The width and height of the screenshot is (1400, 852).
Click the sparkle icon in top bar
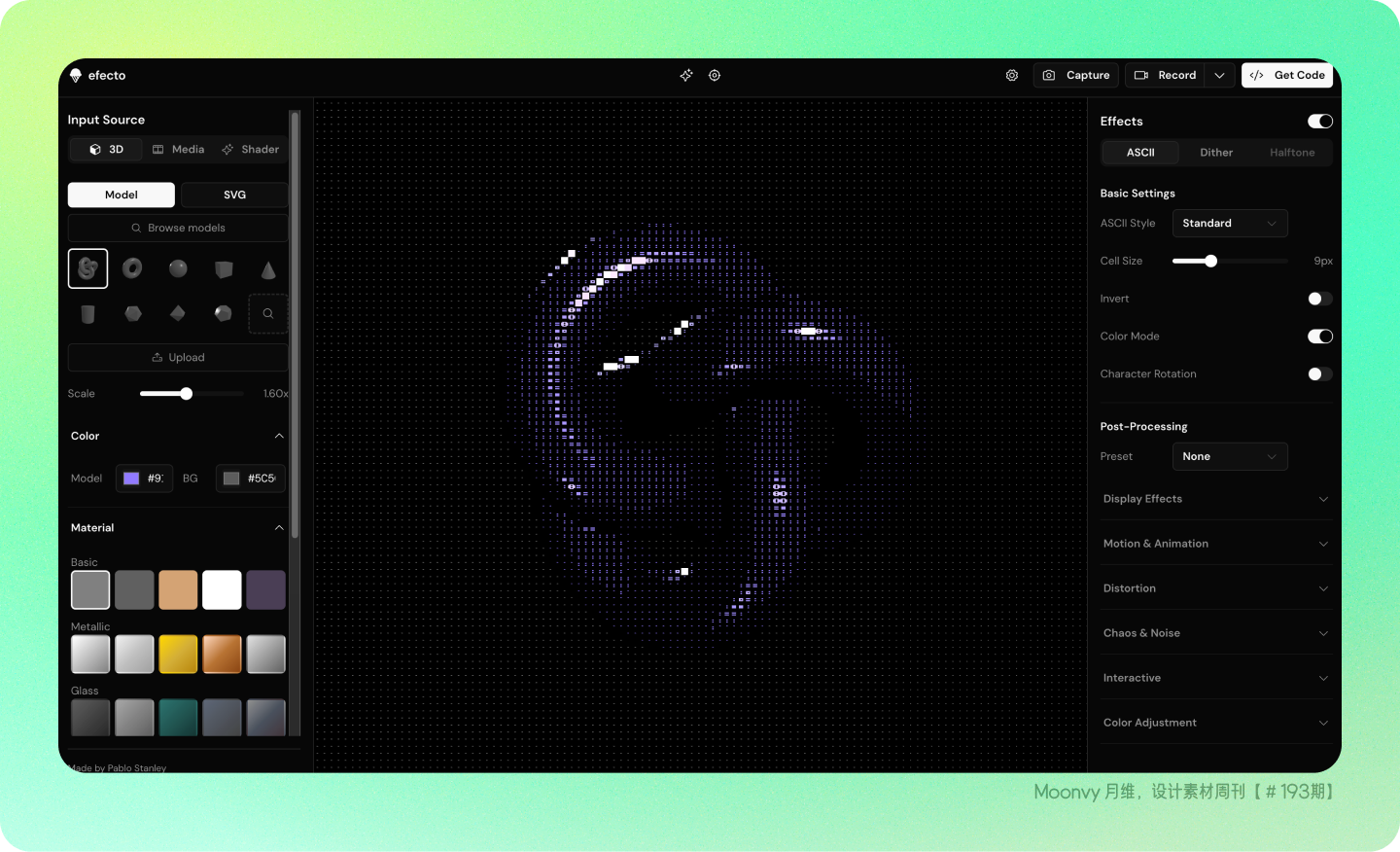(686, 75)
